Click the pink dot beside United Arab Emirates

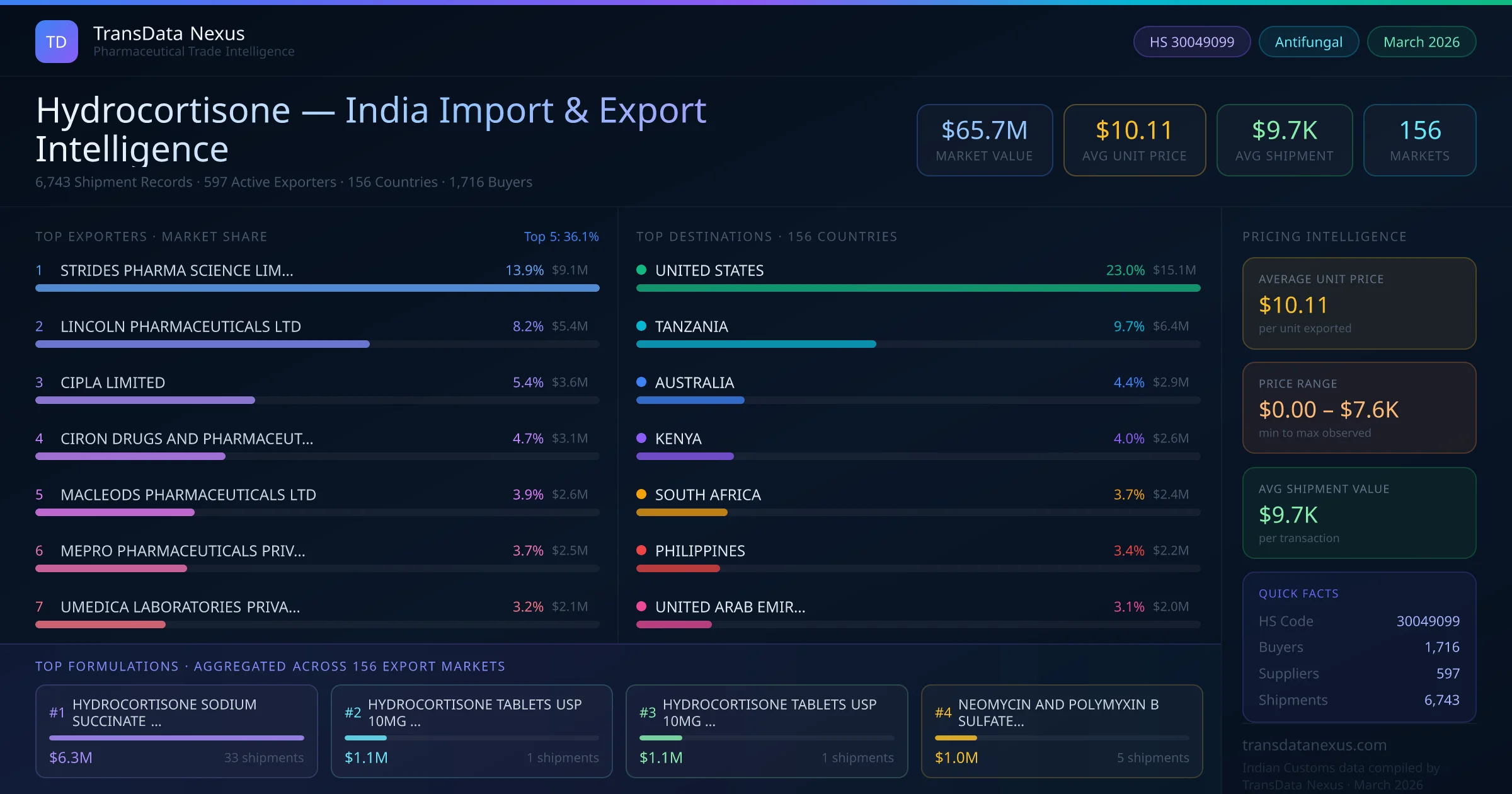click(641, 607)
